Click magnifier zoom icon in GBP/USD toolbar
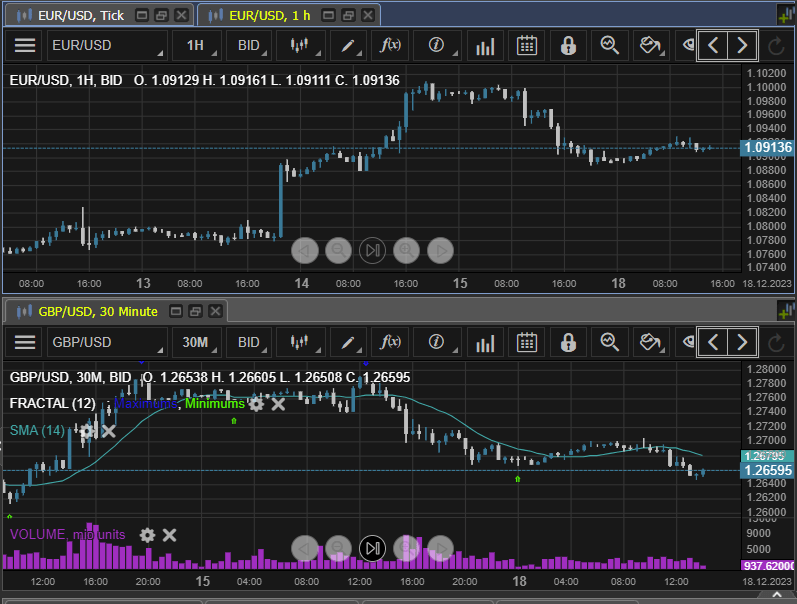Screen dimensions: 797x604 [x=609, y=342]
